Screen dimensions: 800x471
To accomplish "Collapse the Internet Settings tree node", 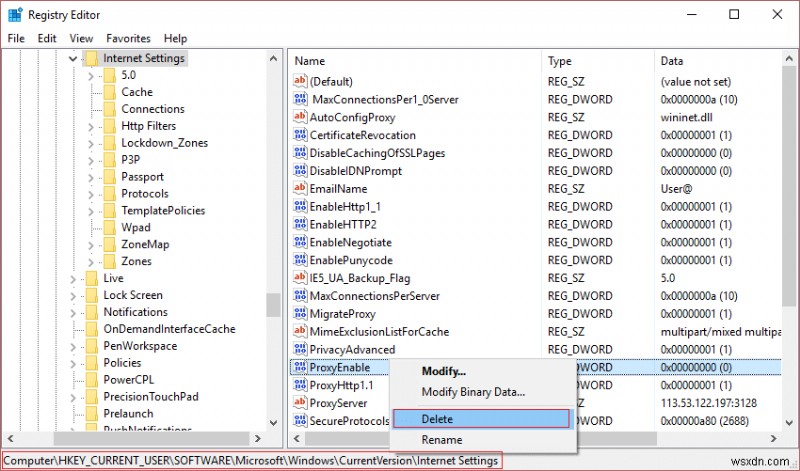I will 73,59.
